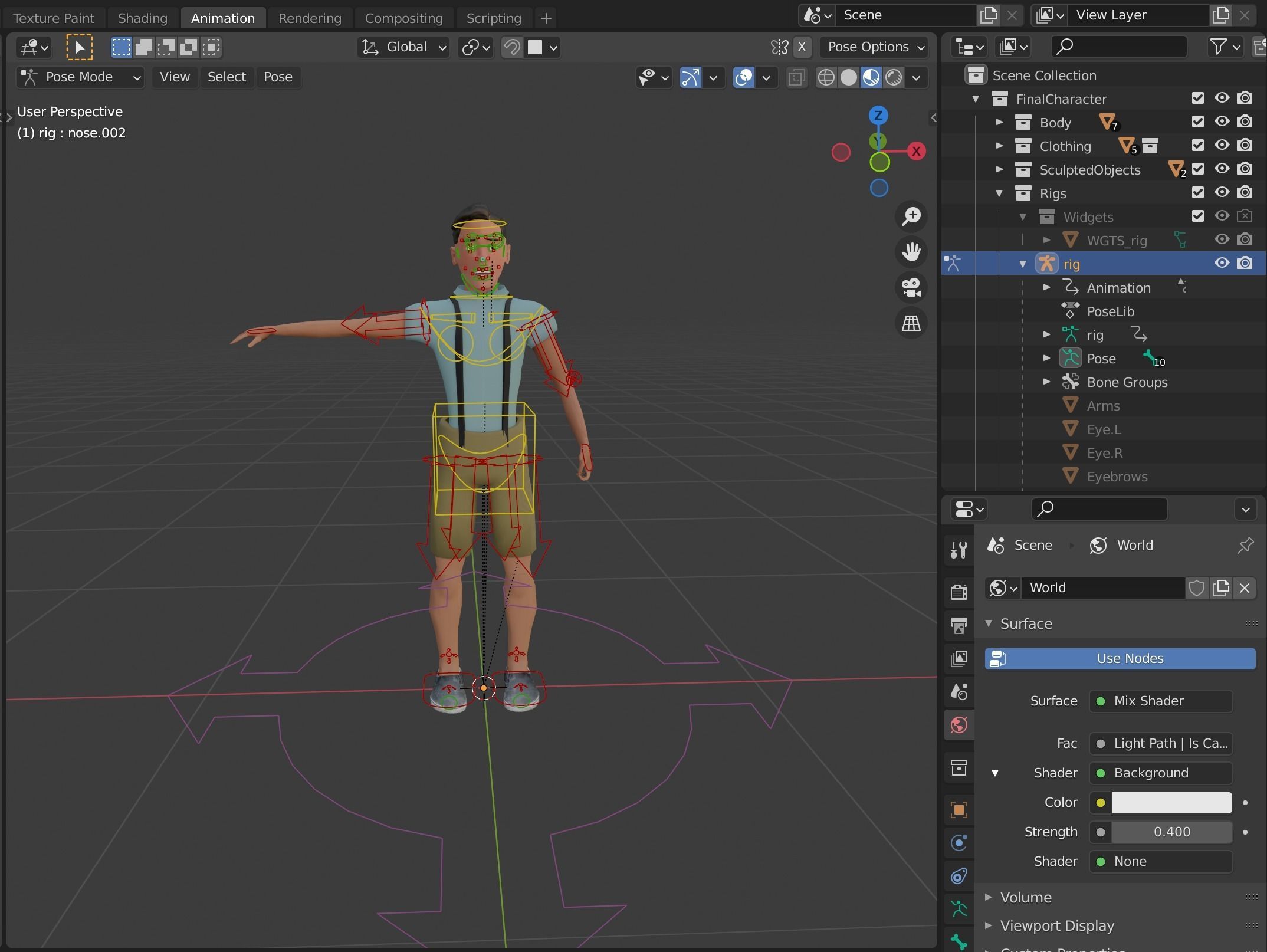Switch to wireframe viewport shading
Screen dimensions: 1267x952
(x=826, y=77)
